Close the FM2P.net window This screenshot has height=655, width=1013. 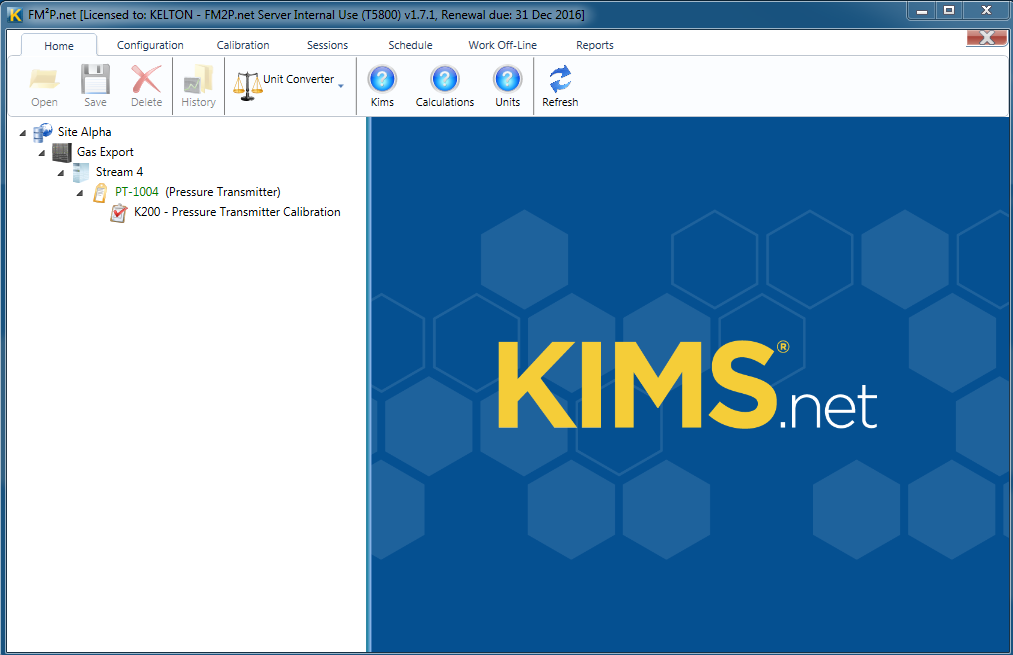coord(986,11)
